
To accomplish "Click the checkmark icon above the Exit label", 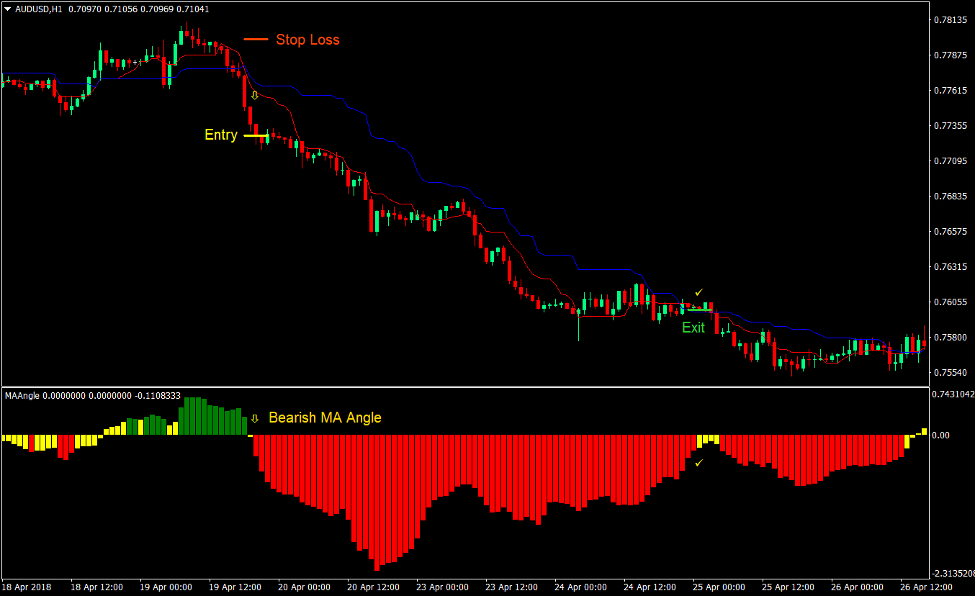I will tap(699, 292).
